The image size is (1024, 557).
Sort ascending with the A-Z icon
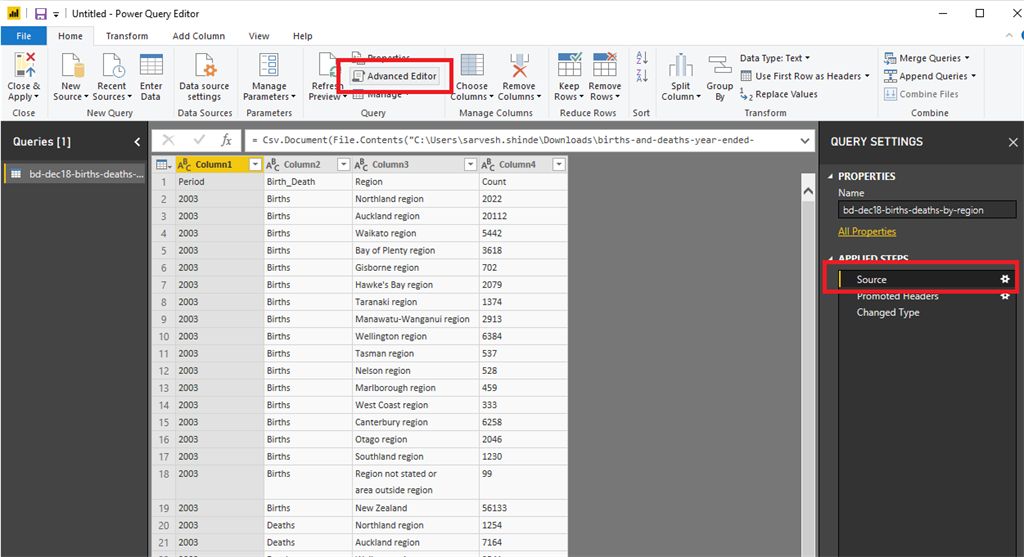[642, 58]
